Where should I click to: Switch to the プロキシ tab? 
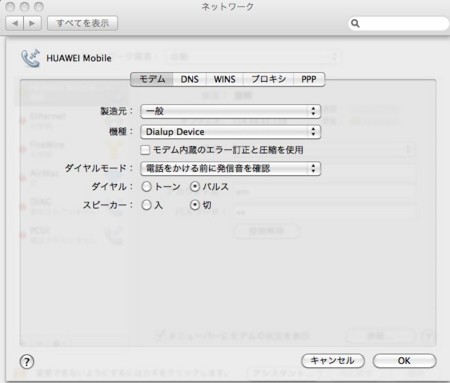pyautogui.click(x=268, y=79)
